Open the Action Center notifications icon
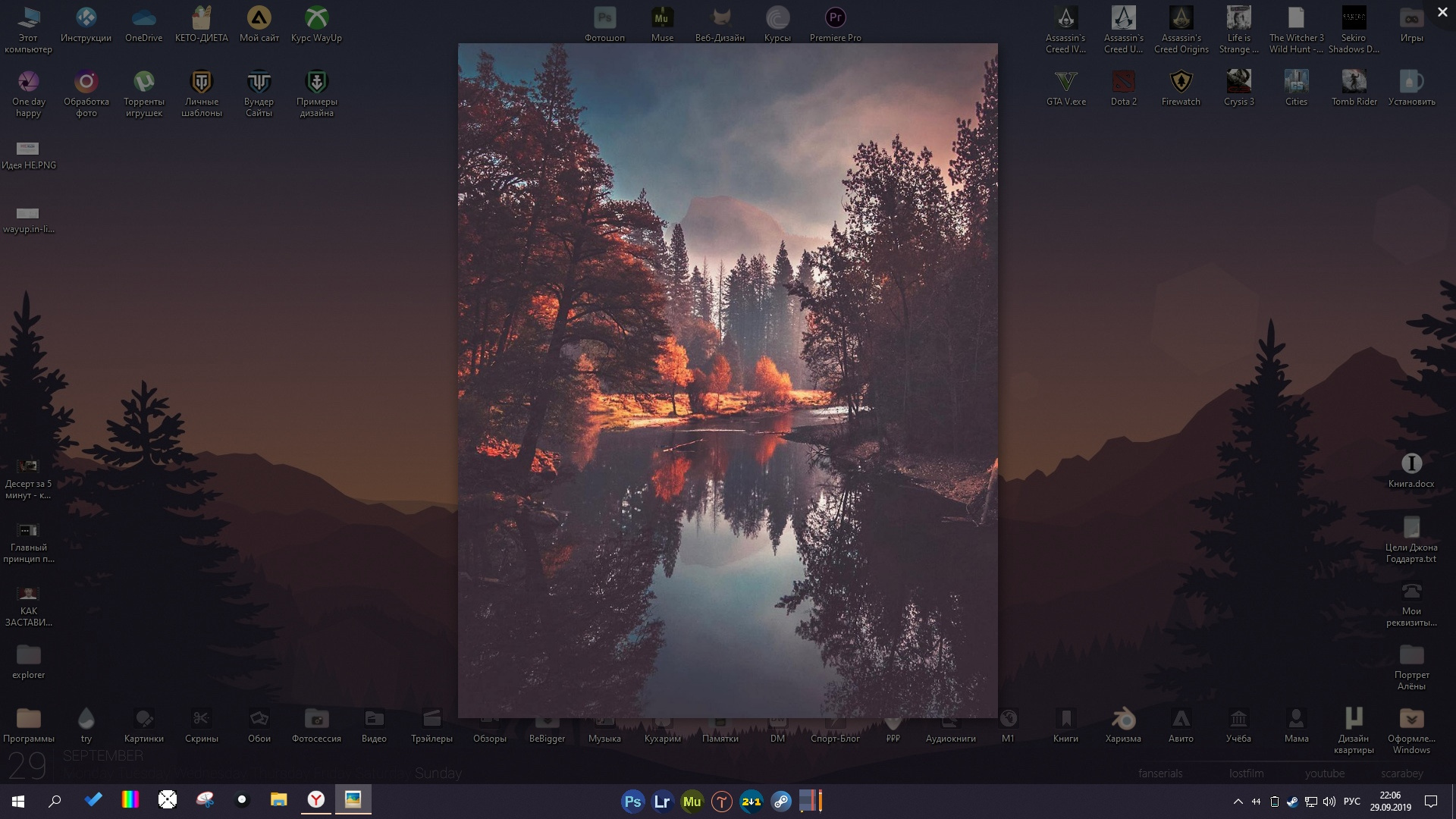1456x819 pixels. (1431, 802)
